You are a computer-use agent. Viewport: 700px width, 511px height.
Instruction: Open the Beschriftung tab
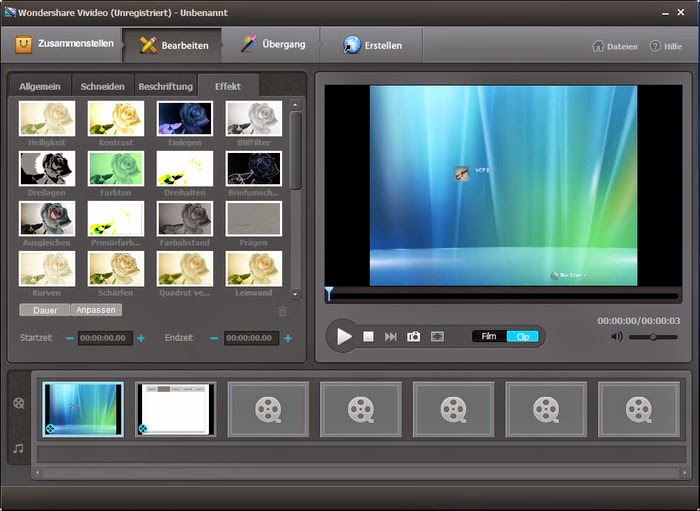click(x=165, y=86)
